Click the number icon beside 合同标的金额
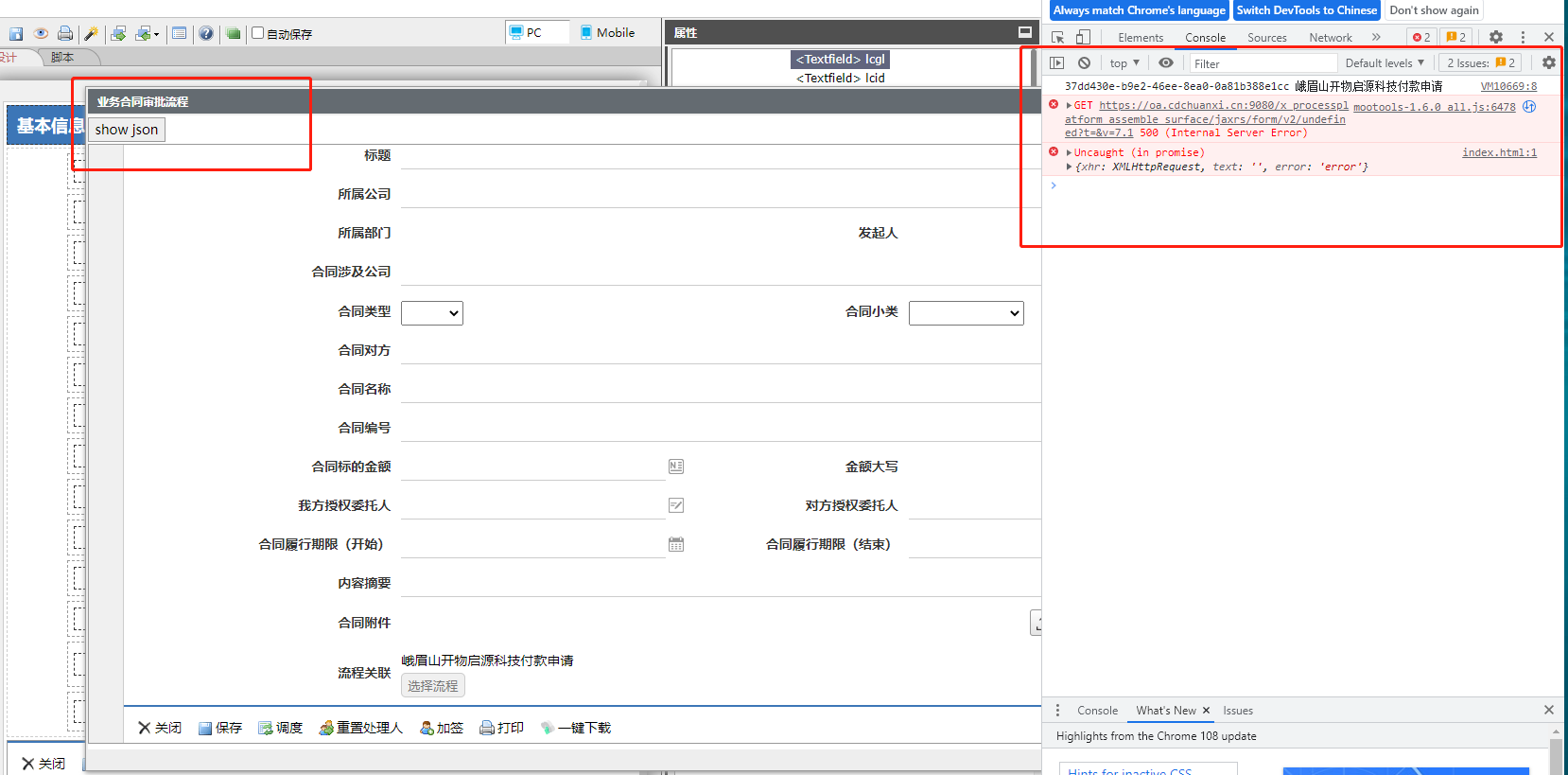This screenshot has height=775, width=1568. coord(676,467)
